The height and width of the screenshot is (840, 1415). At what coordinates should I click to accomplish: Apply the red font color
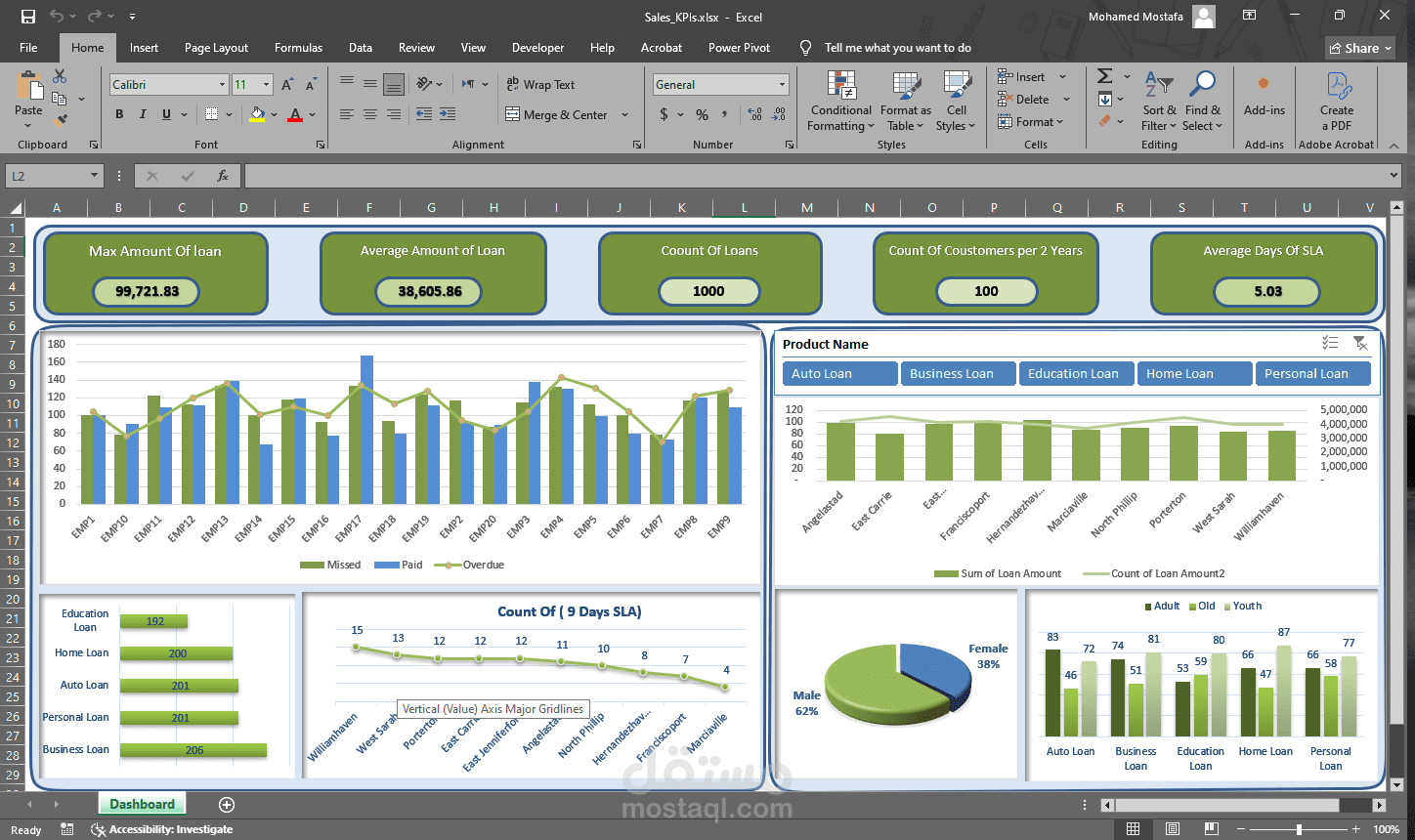(x=295, y=114)
